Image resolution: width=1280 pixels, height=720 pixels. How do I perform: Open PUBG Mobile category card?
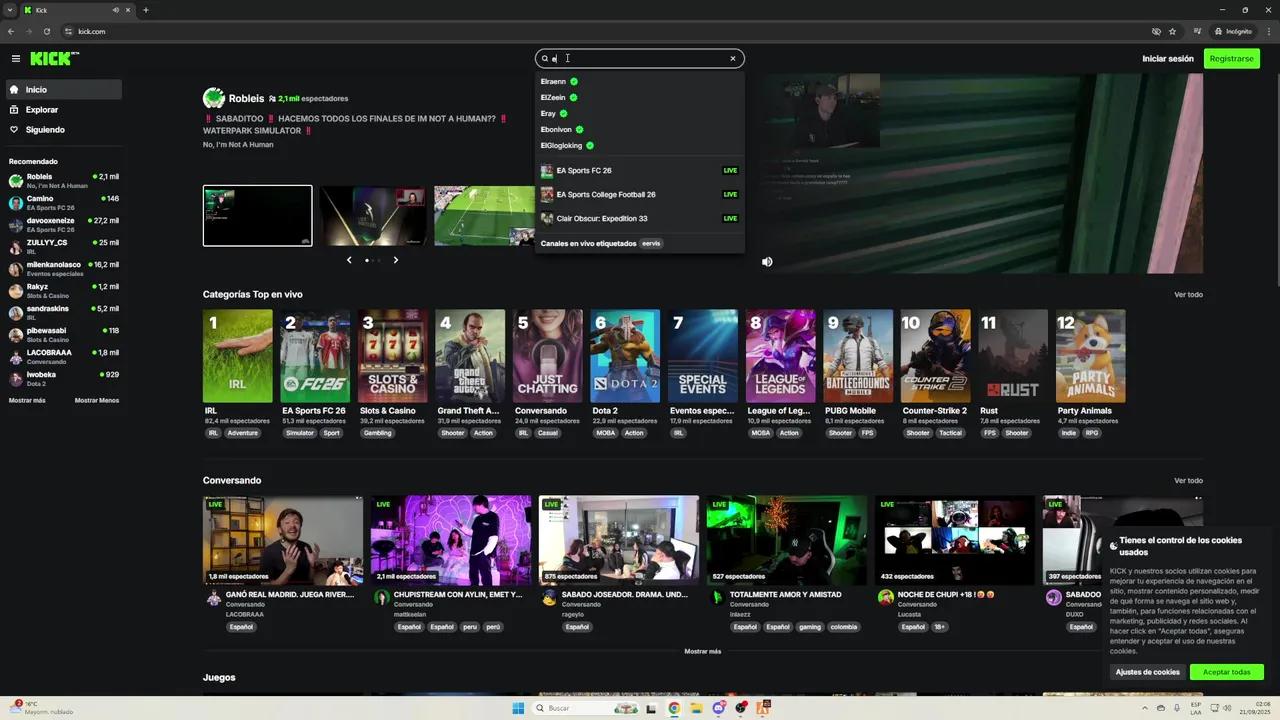(x=858, y=356)
